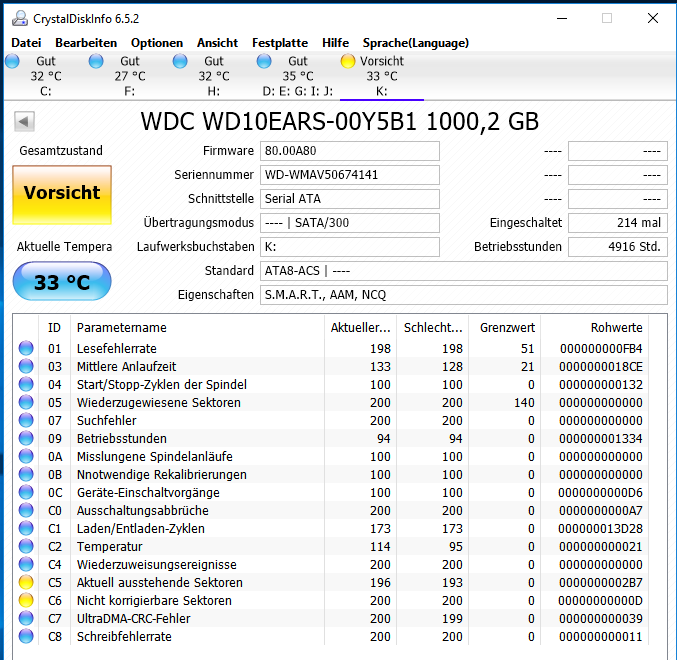Select the yellow Vorsicht orb for drive K:
The height and width of the screenshot is (660, 677).
pyautogui.click(x=348, y=61)
